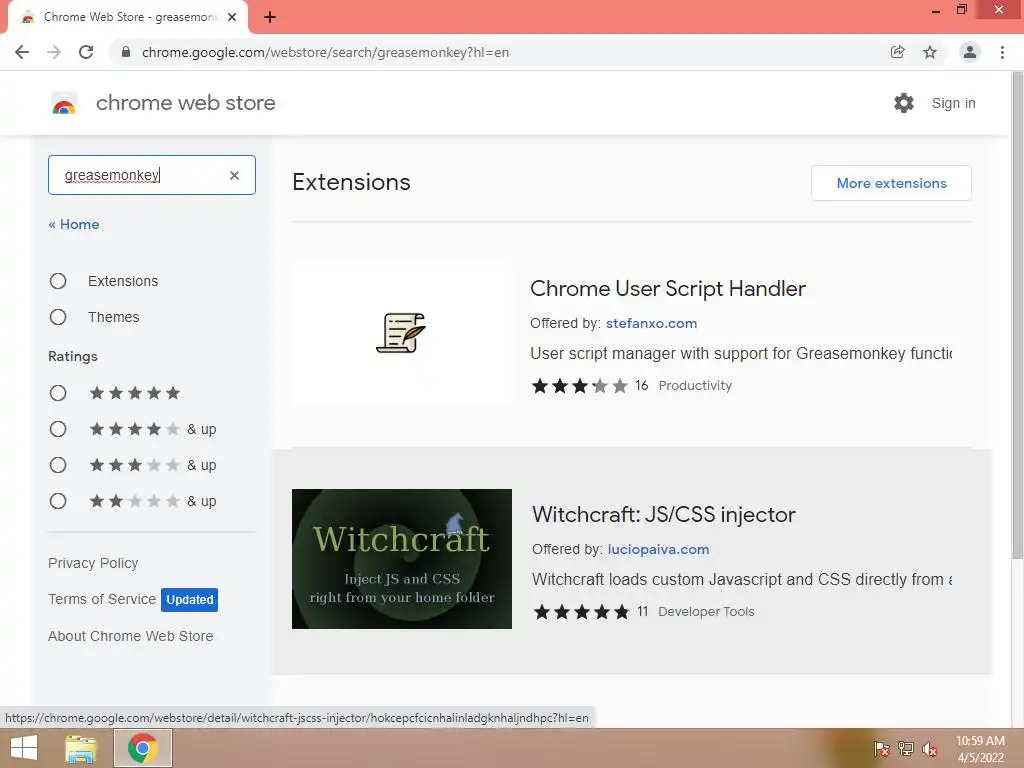Viewport: 1024px width, 768px height.
Task: View site information via the lock icon
Action: [126, 52]
